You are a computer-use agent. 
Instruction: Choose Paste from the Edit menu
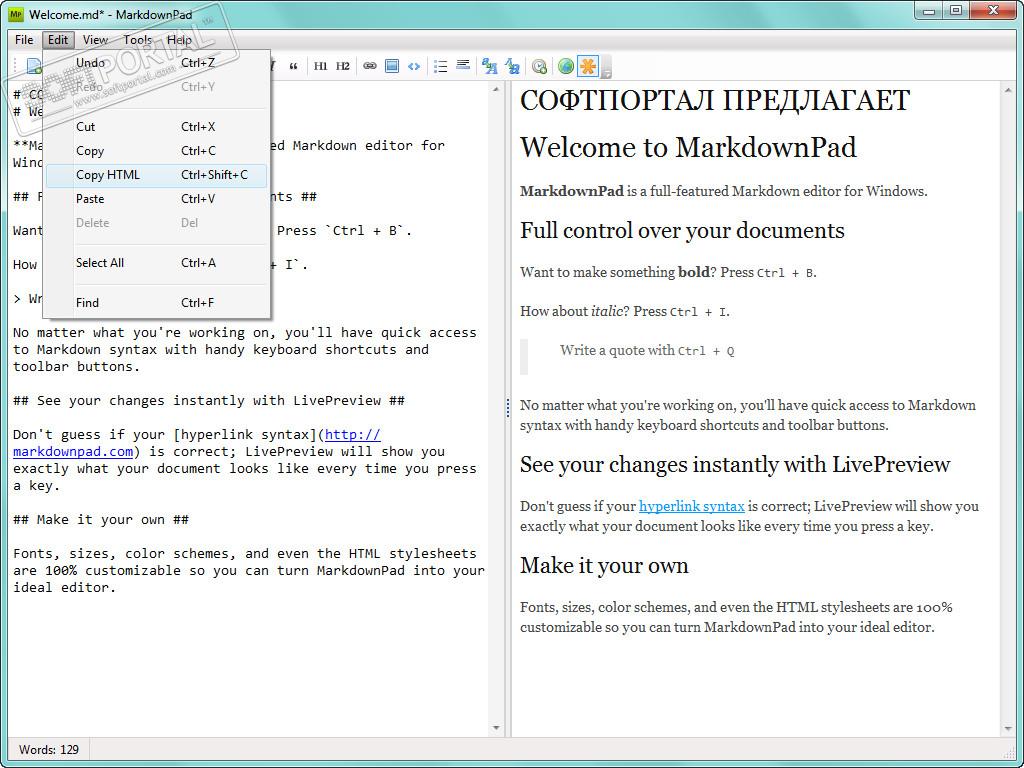(x=157, y=199)
